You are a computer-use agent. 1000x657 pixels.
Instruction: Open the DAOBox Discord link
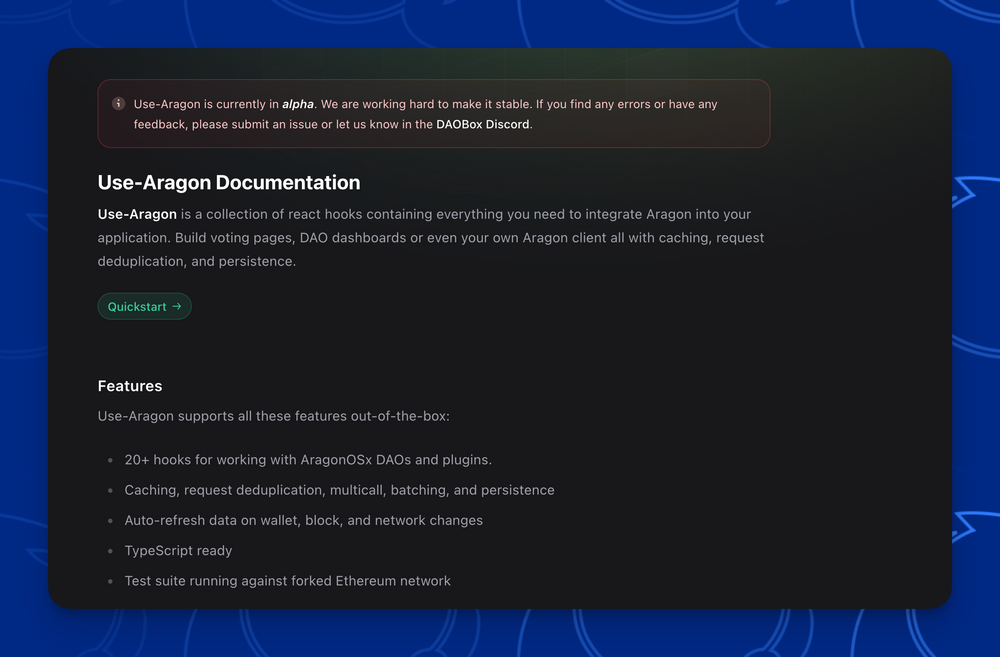point(482,124)
